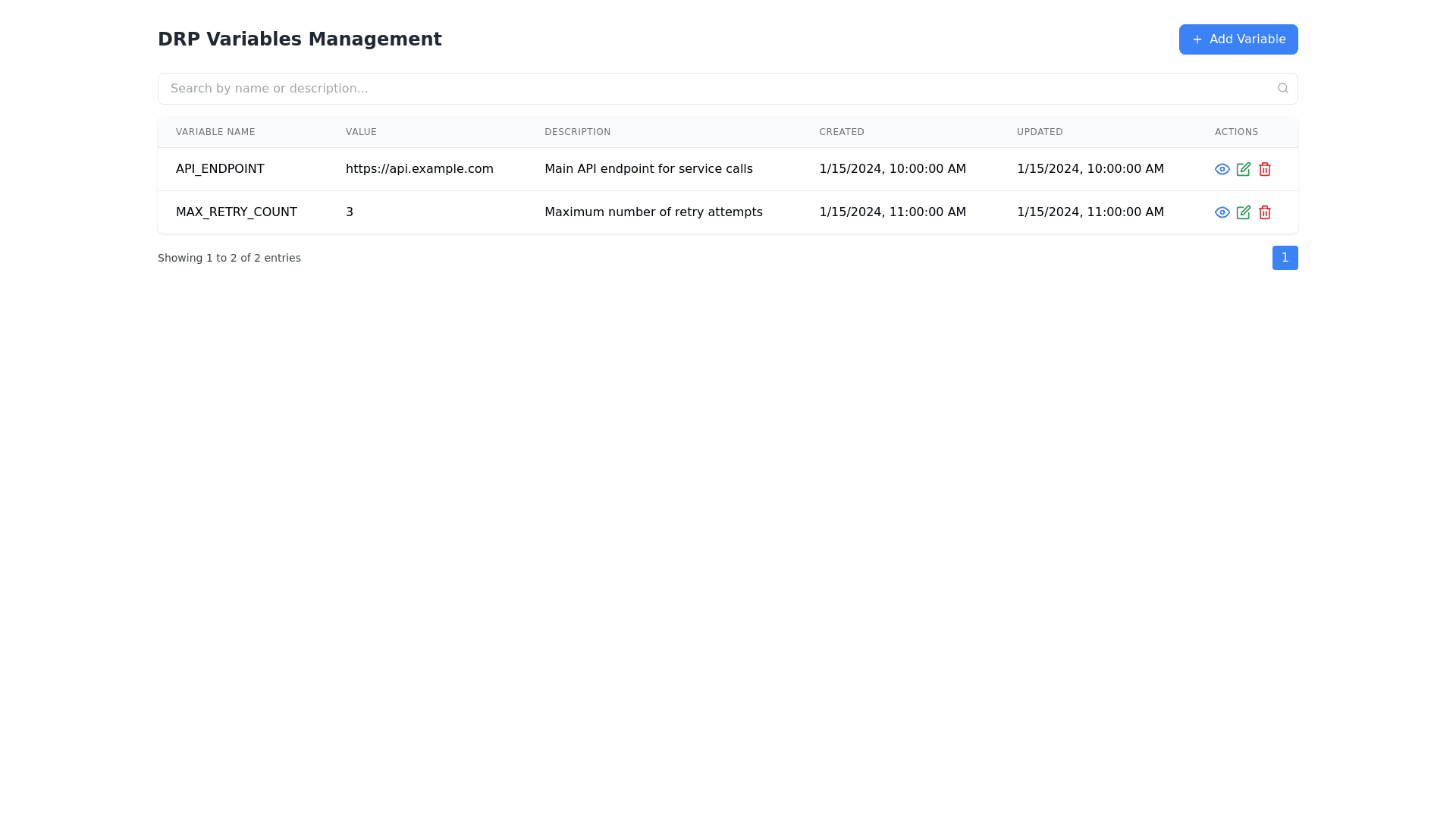Click the CREATED column header
The width and height of the screenshot is (1456, 819).
point(842,132)
